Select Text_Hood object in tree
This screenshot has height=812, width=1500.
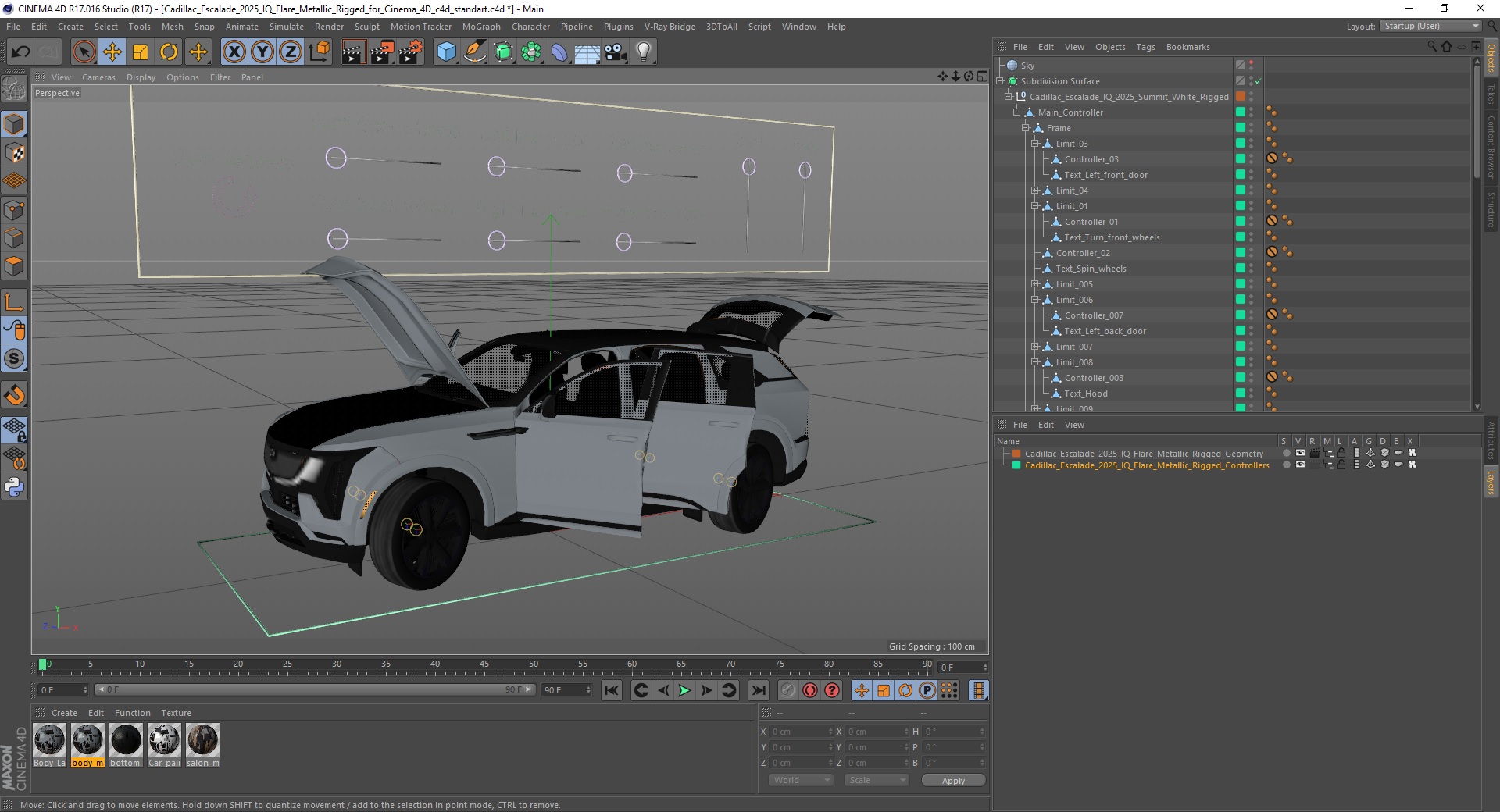(1085, 394)
